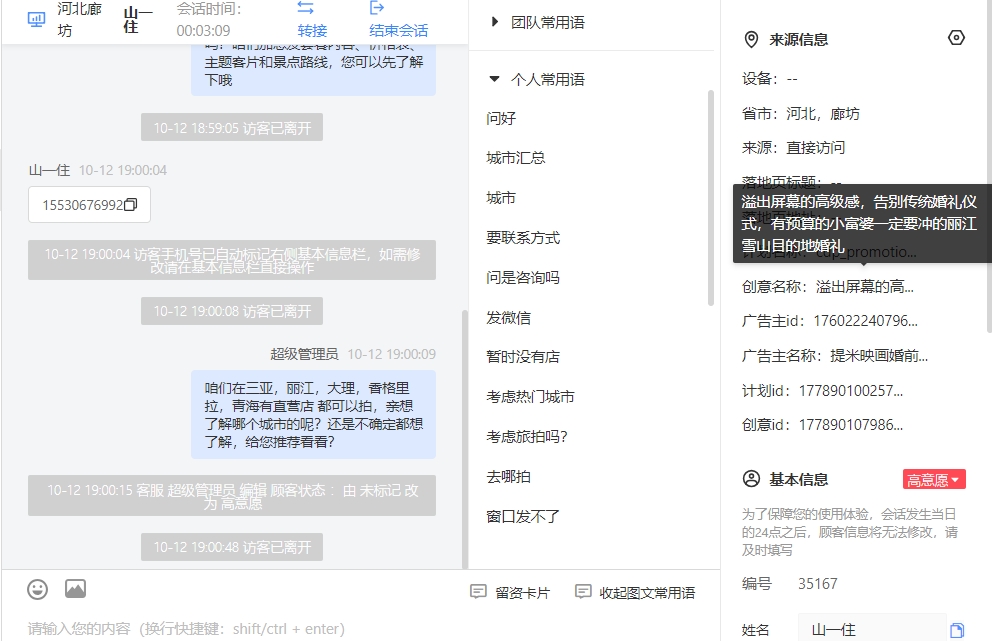Click the 基本信息 section heading

point(798,480)
